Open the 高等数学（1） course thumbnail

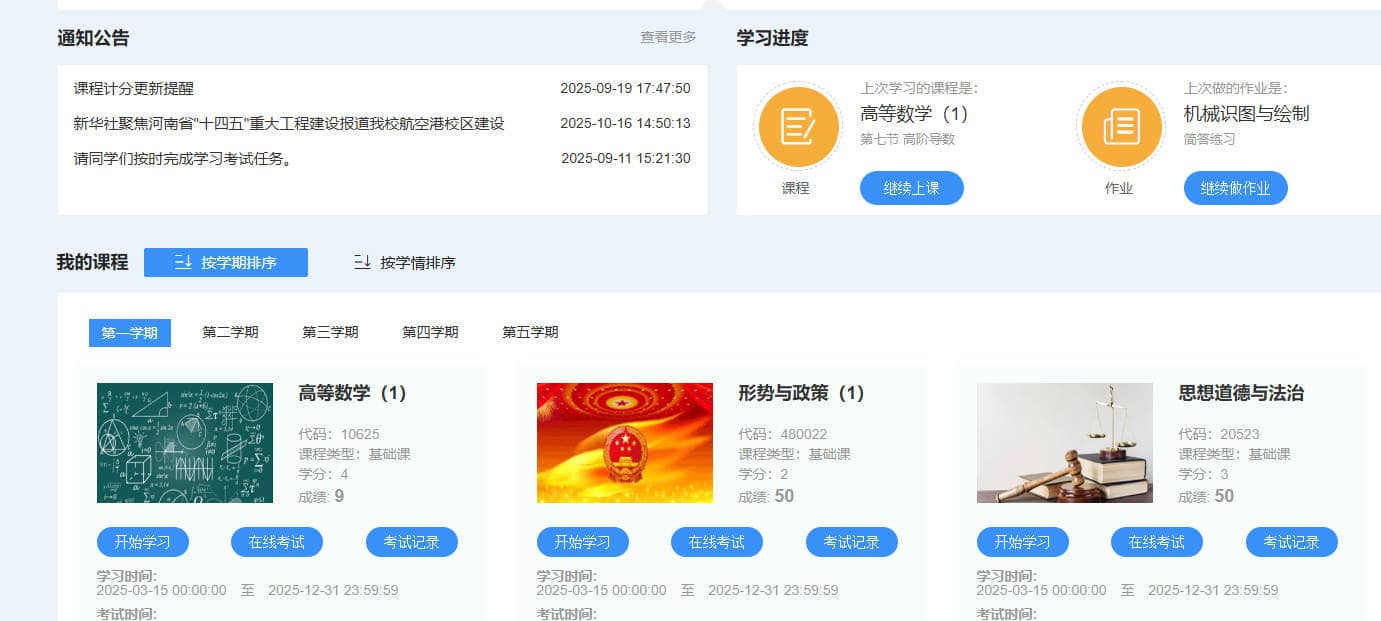(x=185, y=443)
